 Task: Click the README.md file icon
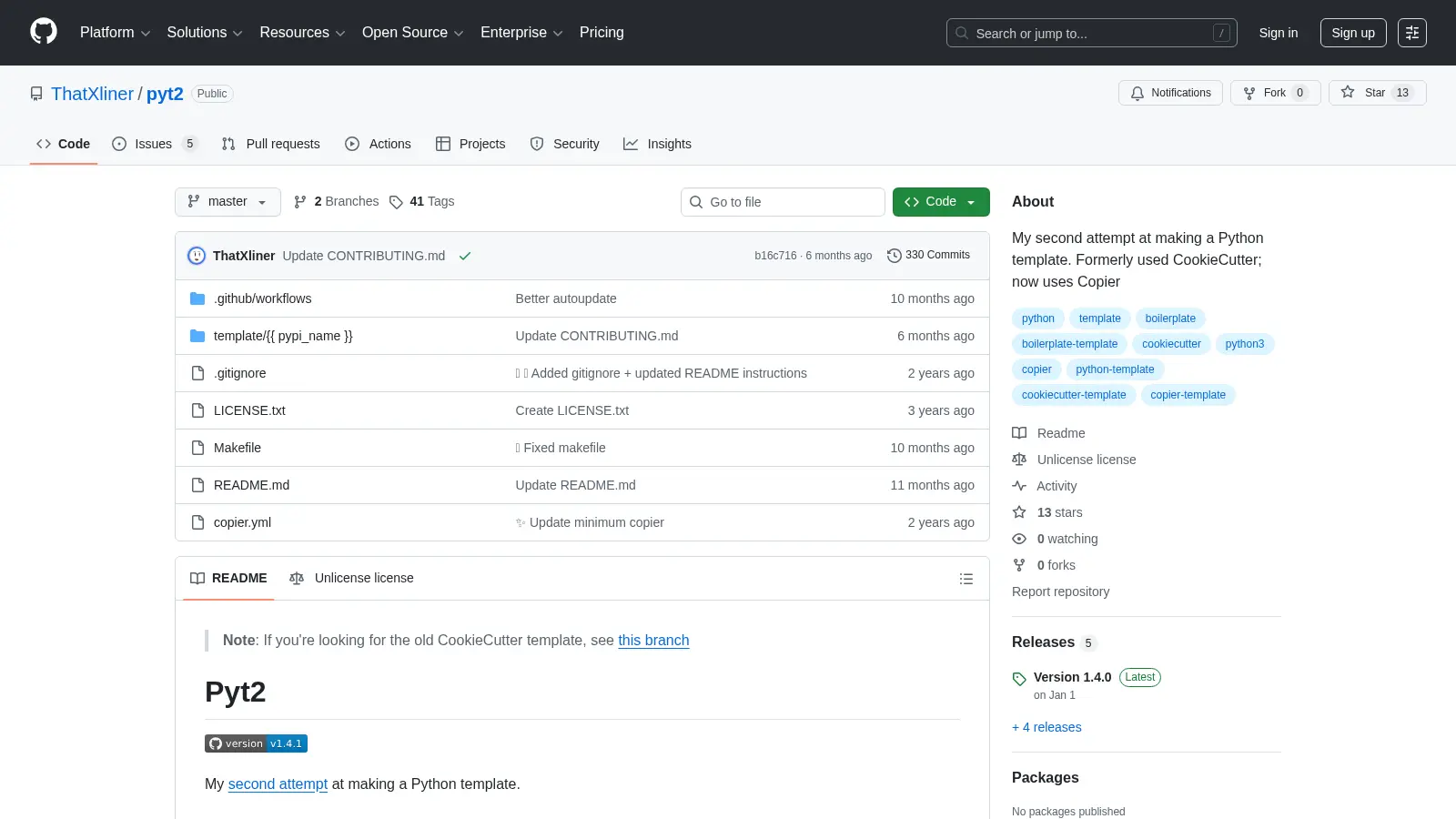coord(197,485)
